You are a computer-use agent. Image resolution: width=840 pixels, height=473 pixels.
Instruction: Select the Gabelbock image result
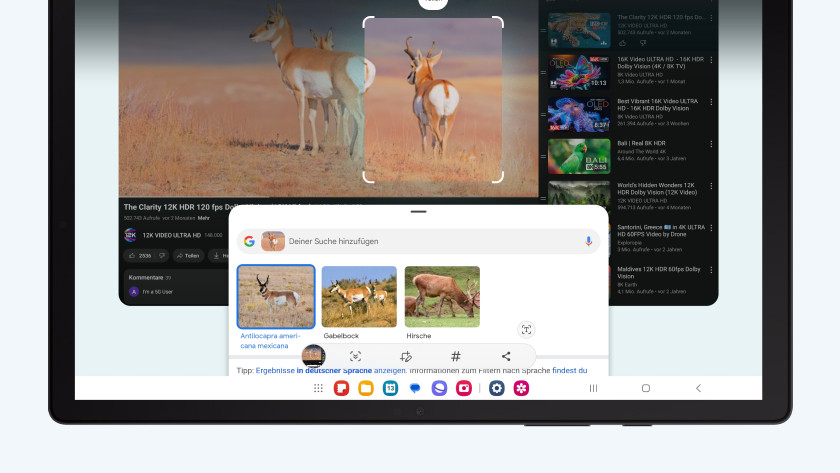(x=358, y=297)
